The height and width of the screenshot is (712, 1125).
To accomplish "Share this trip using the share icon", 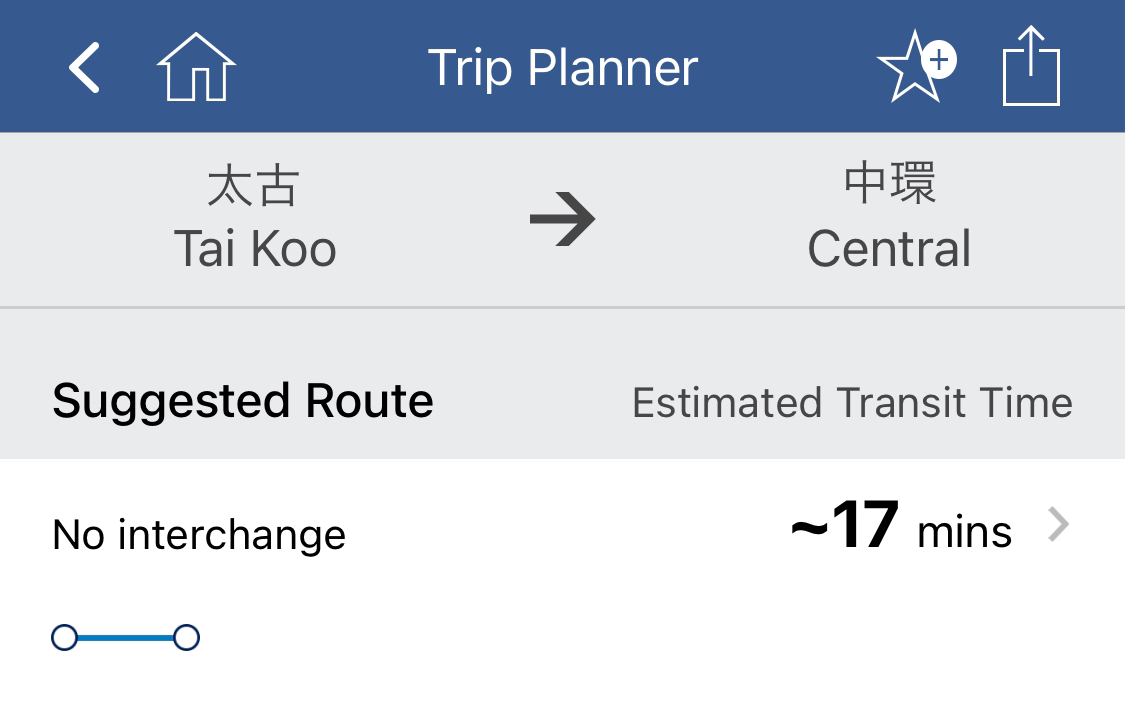I will [x=1031, y=65].
